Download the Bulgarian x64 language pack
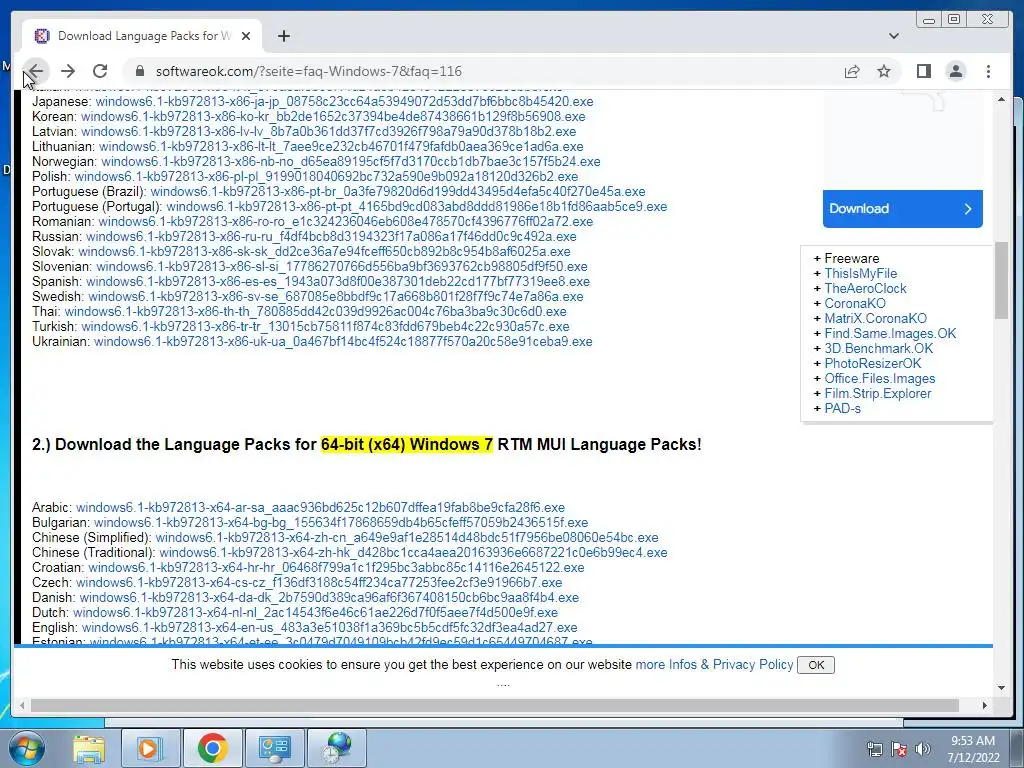The height and width of the screenshot is (768, 1024). [341, 523]
